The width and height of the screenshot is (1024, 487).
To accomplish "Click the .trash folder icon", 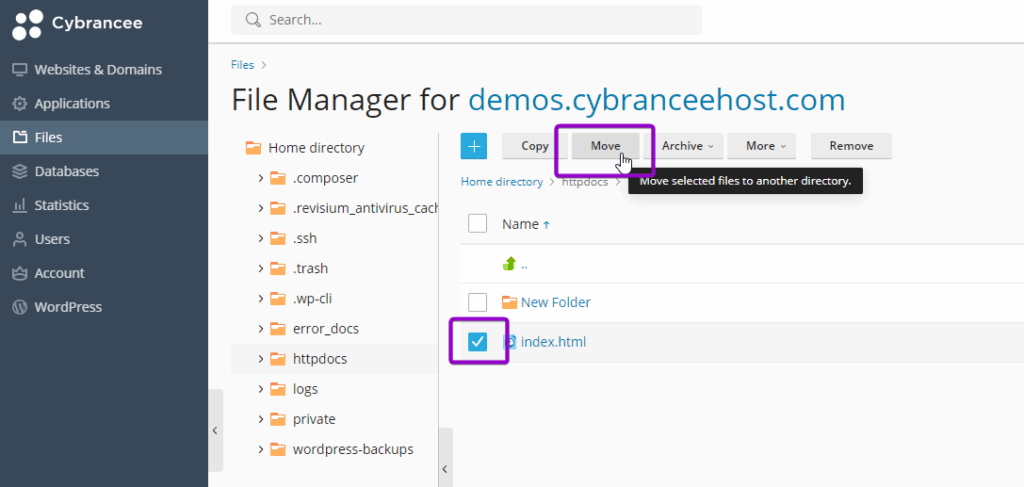I will (x=278, y=268).
